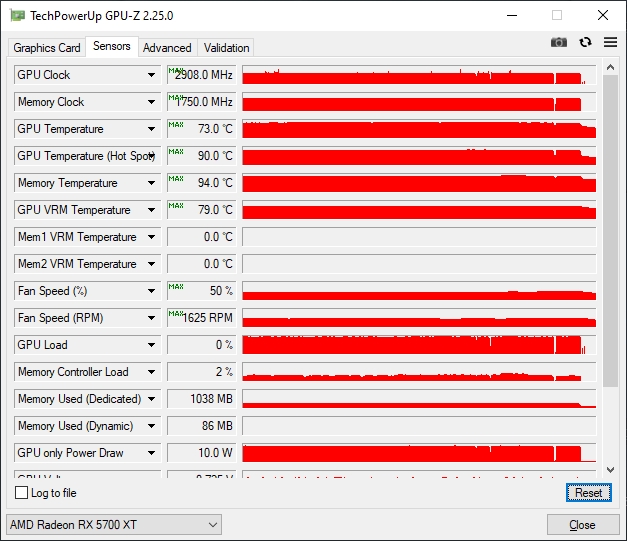This screenshot has height=541, width=627.
Task: Click the Memory Controller Load 2 % value
Action: click(x=202, y=372)
